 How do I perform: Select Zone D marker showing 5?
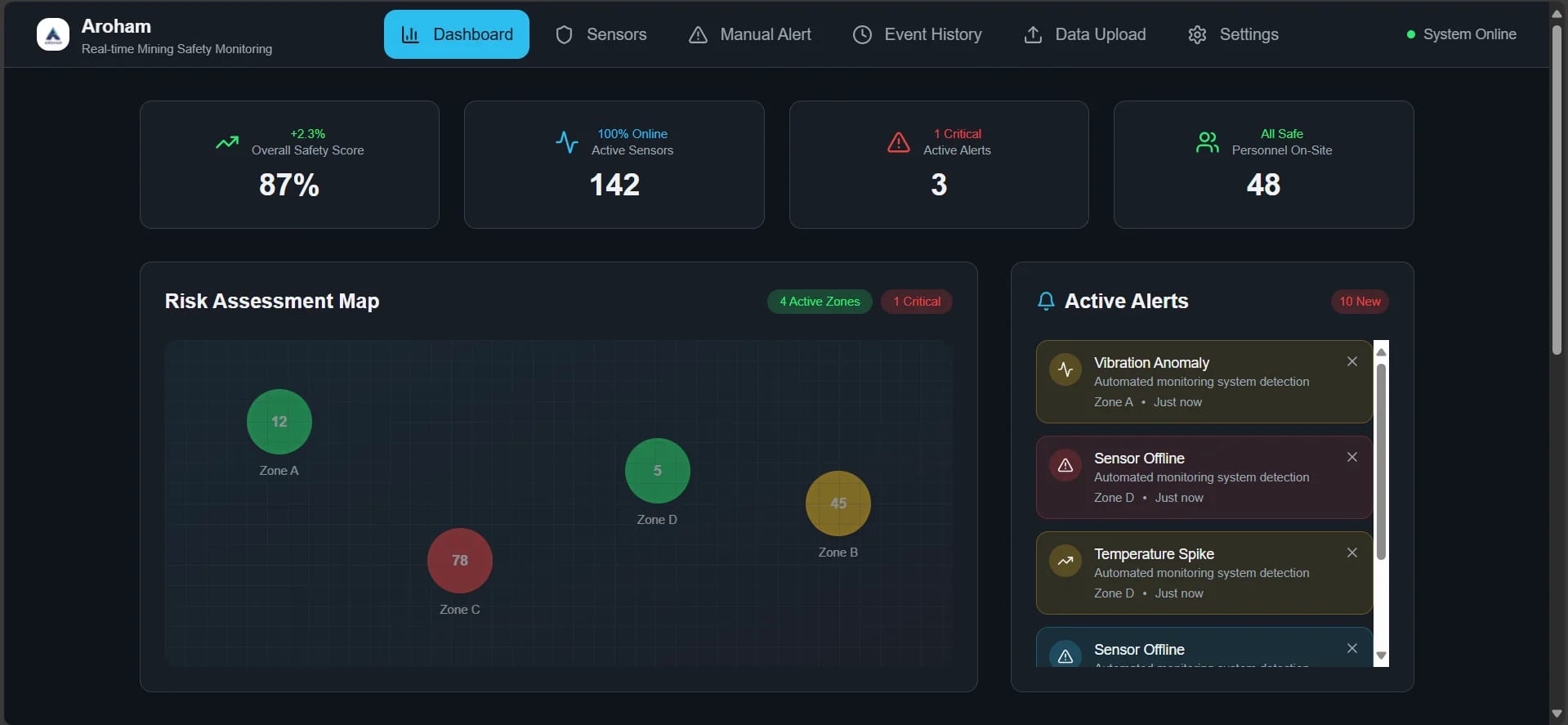pyautogui.click(x=658, y=471)
